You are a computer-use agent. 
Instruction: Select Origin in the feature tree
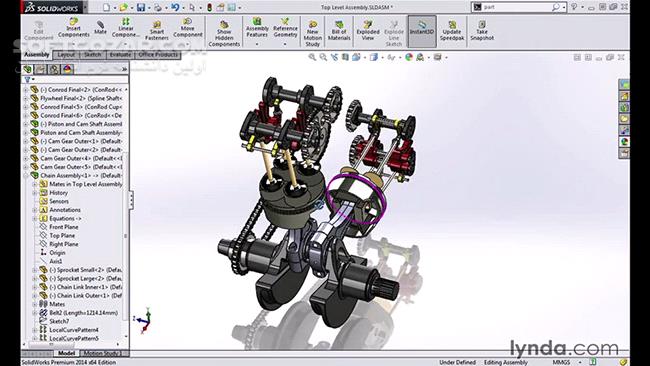[x=57, y=252]
